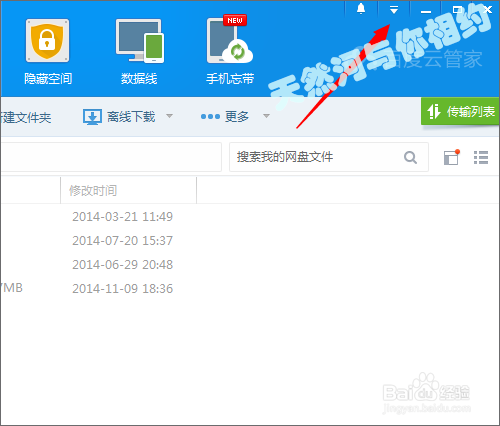
Task: Open the 手机忘带 phone tool
Action: click(230, 50)
